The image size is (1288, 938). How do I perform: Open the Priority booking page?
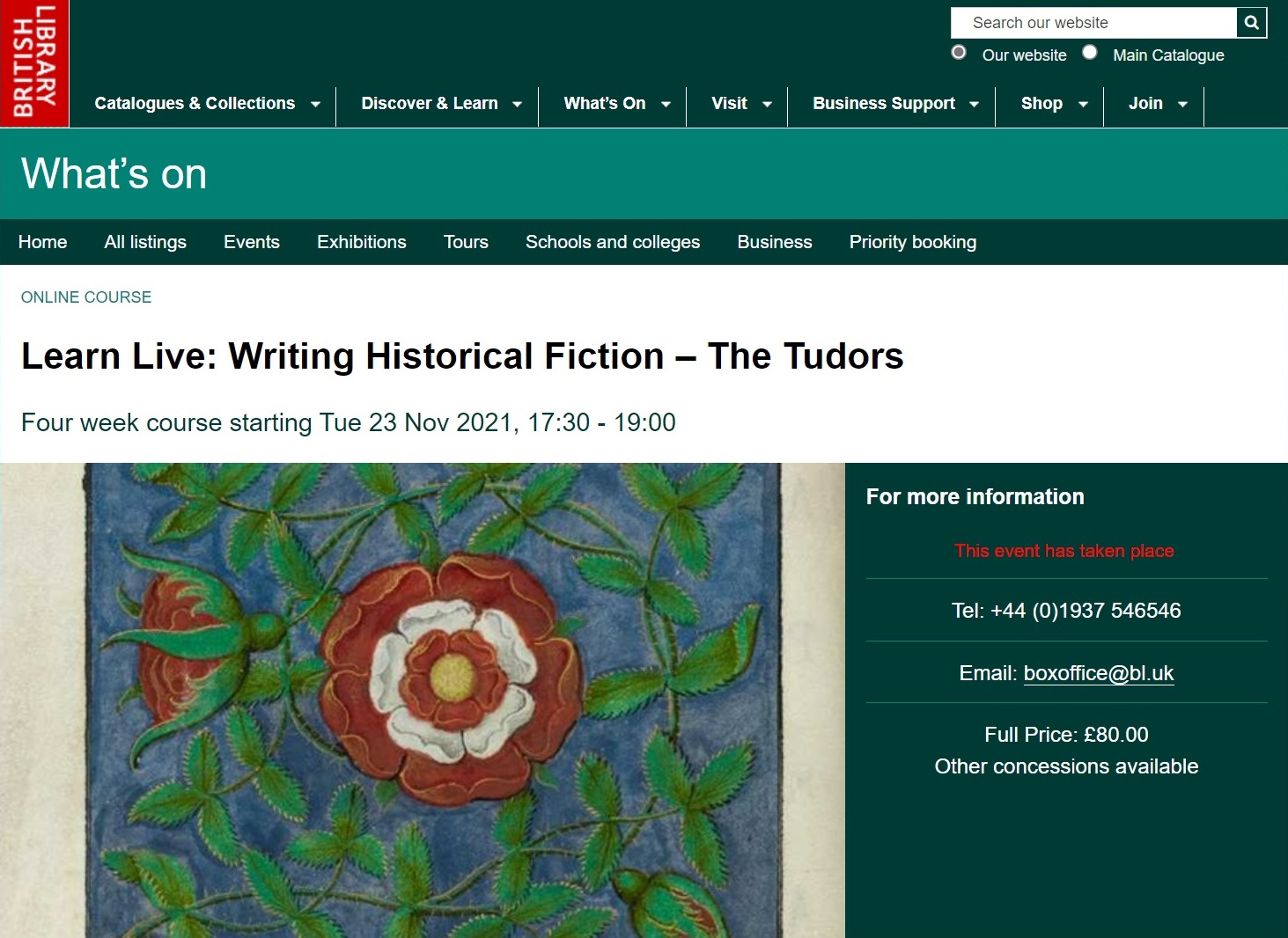[912, 242]
